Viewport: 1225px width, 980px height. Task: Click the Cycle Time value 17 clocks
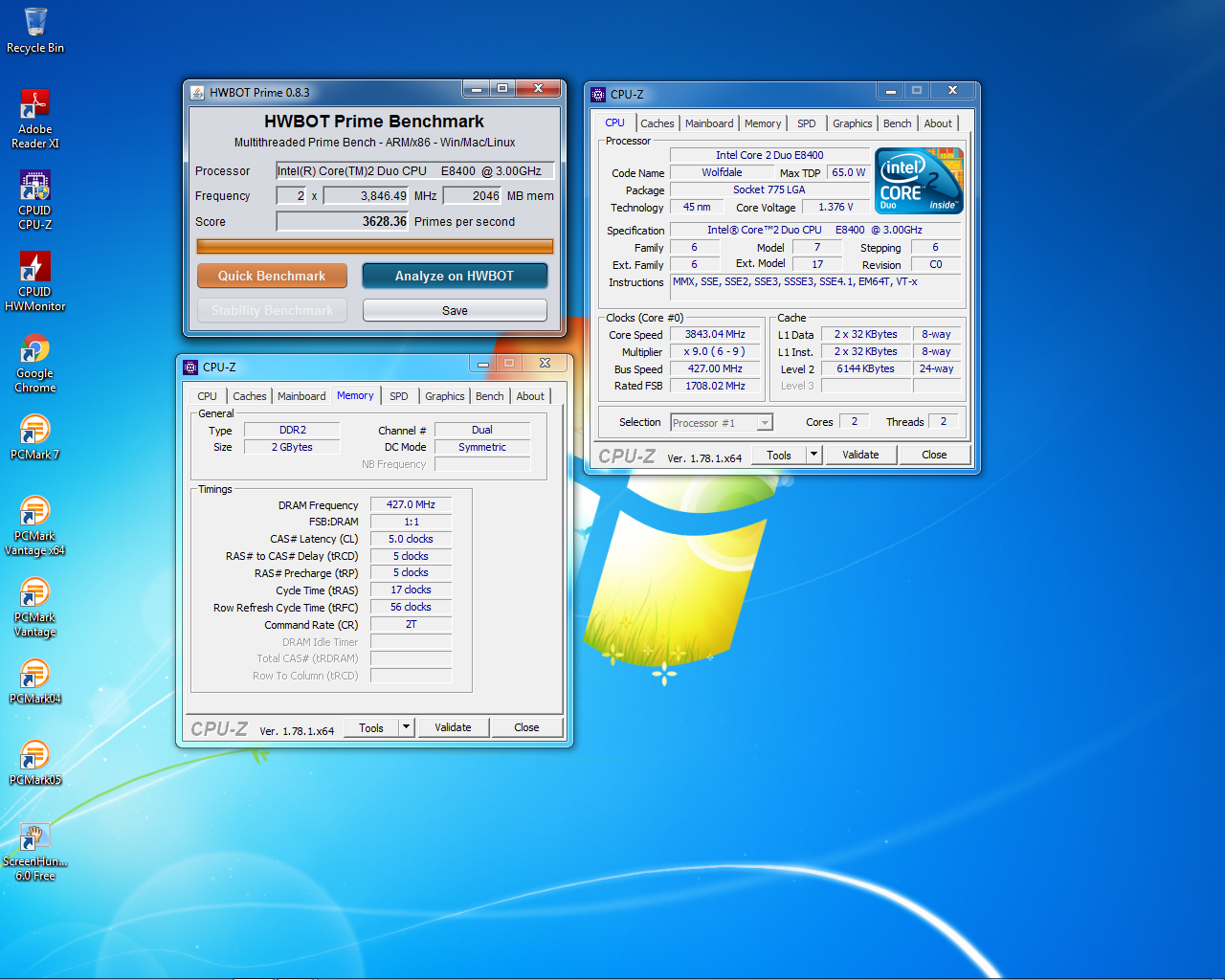coord(411,590)
